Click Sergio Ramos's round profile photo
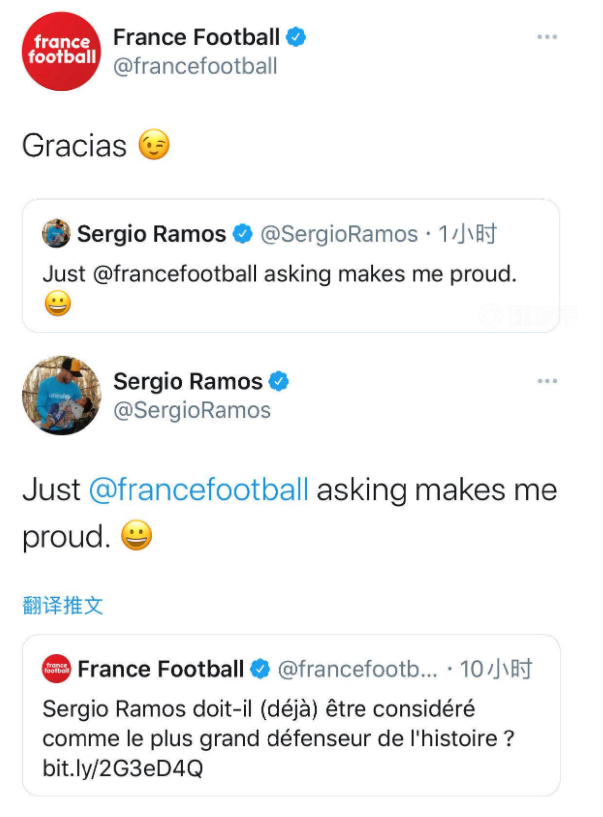The width and height of the screenshot is (603, 817). [62, 395]
